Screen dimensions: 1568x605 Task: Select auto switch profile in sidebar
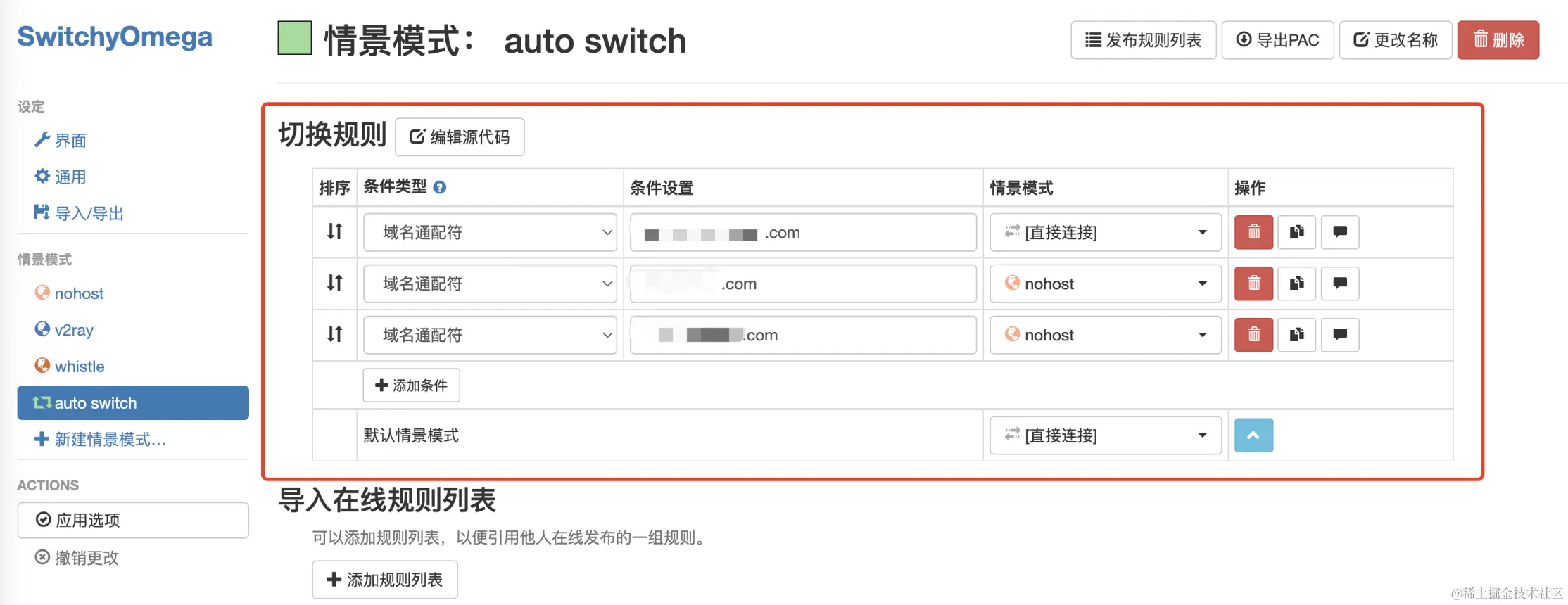[133, 403]
